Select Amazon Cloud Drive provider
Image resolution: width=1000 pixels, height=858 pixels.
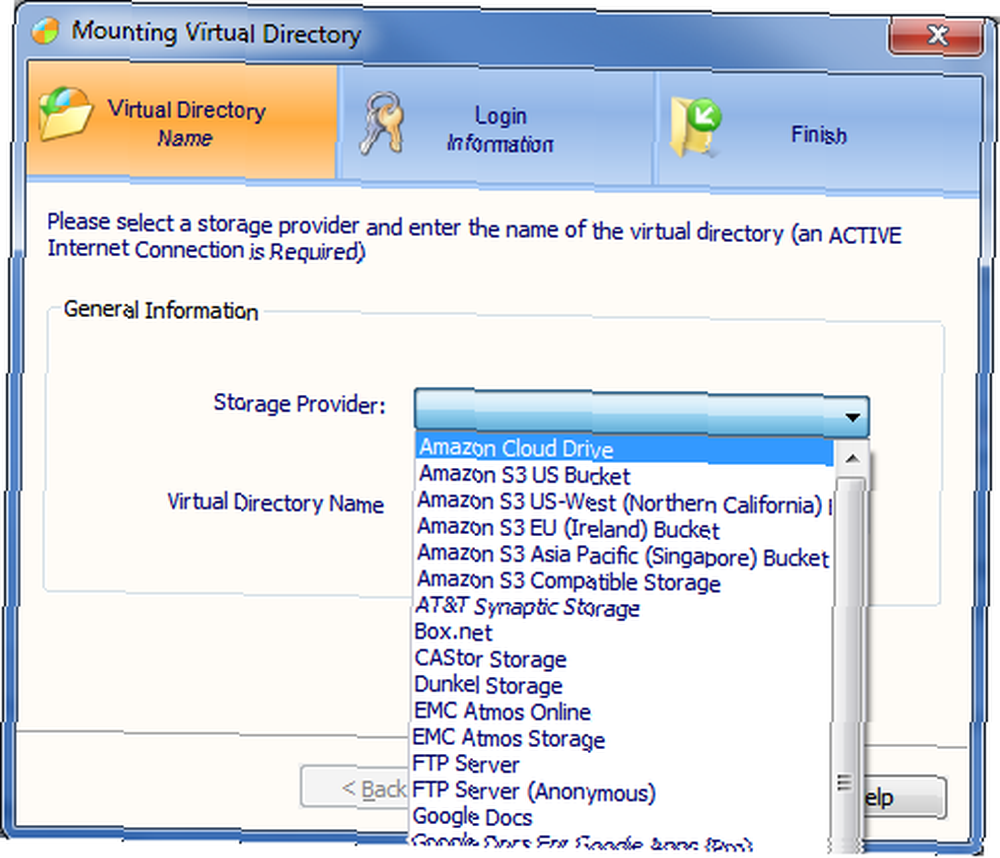pos(624,449)
